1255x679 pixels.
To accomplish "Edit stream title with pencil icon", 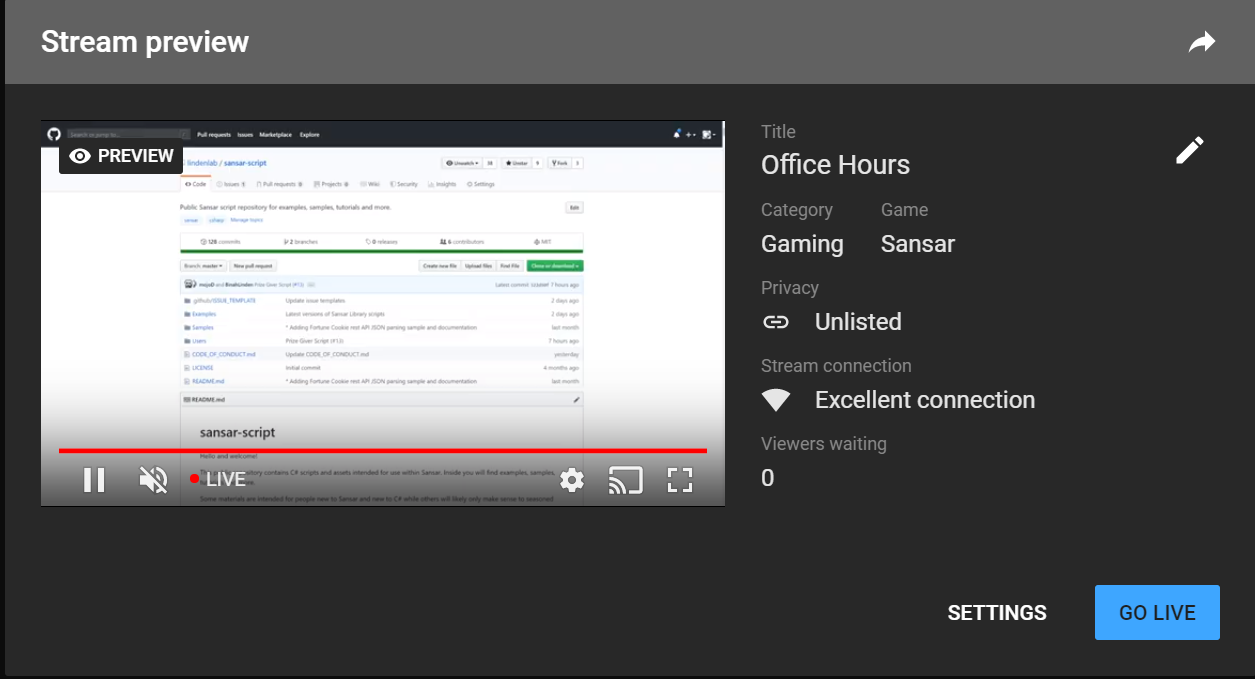I will click(x=1189, y=151).
